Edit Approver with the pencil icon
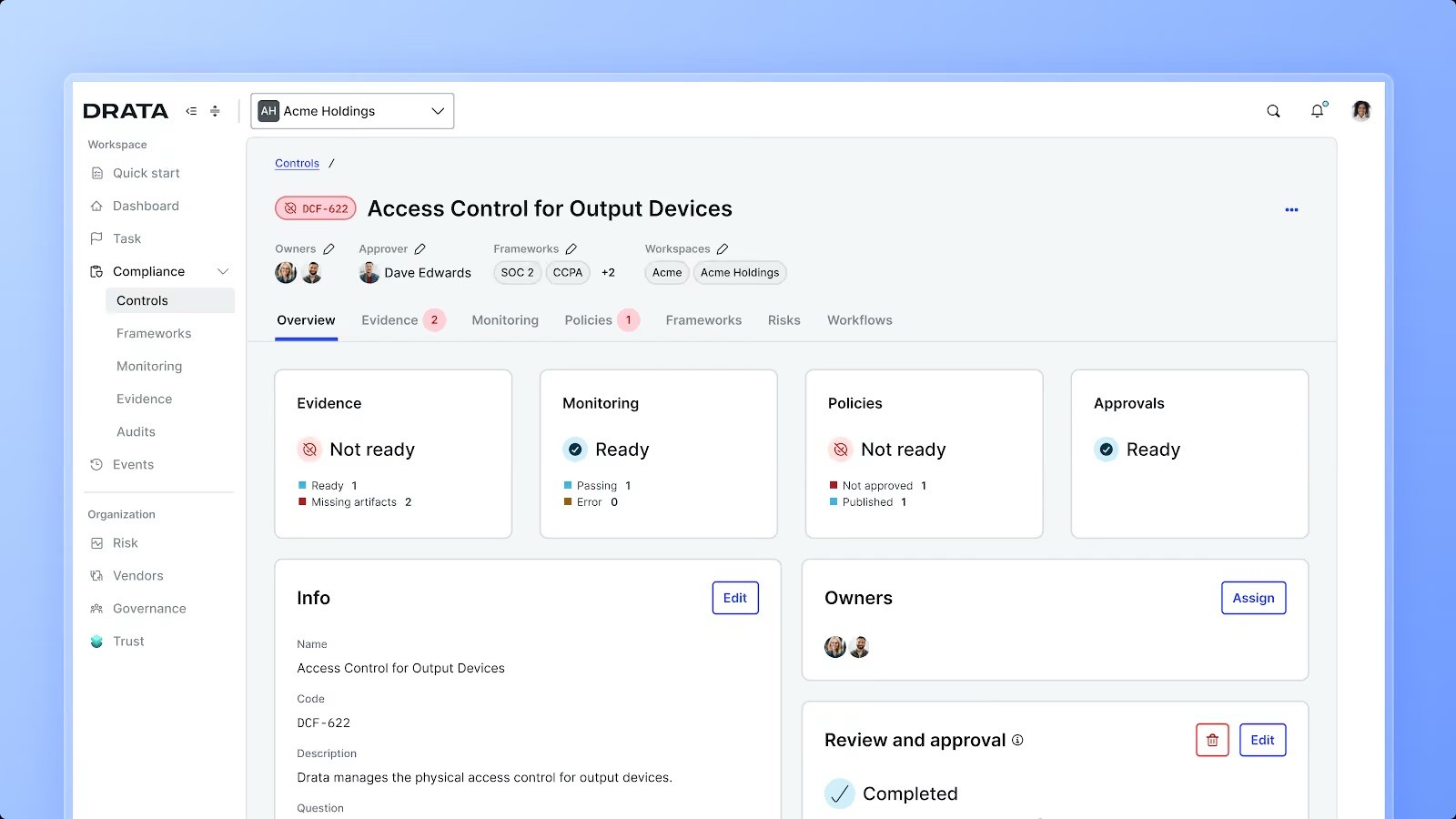Viewport: 1456px width, 819px height. 420,249
